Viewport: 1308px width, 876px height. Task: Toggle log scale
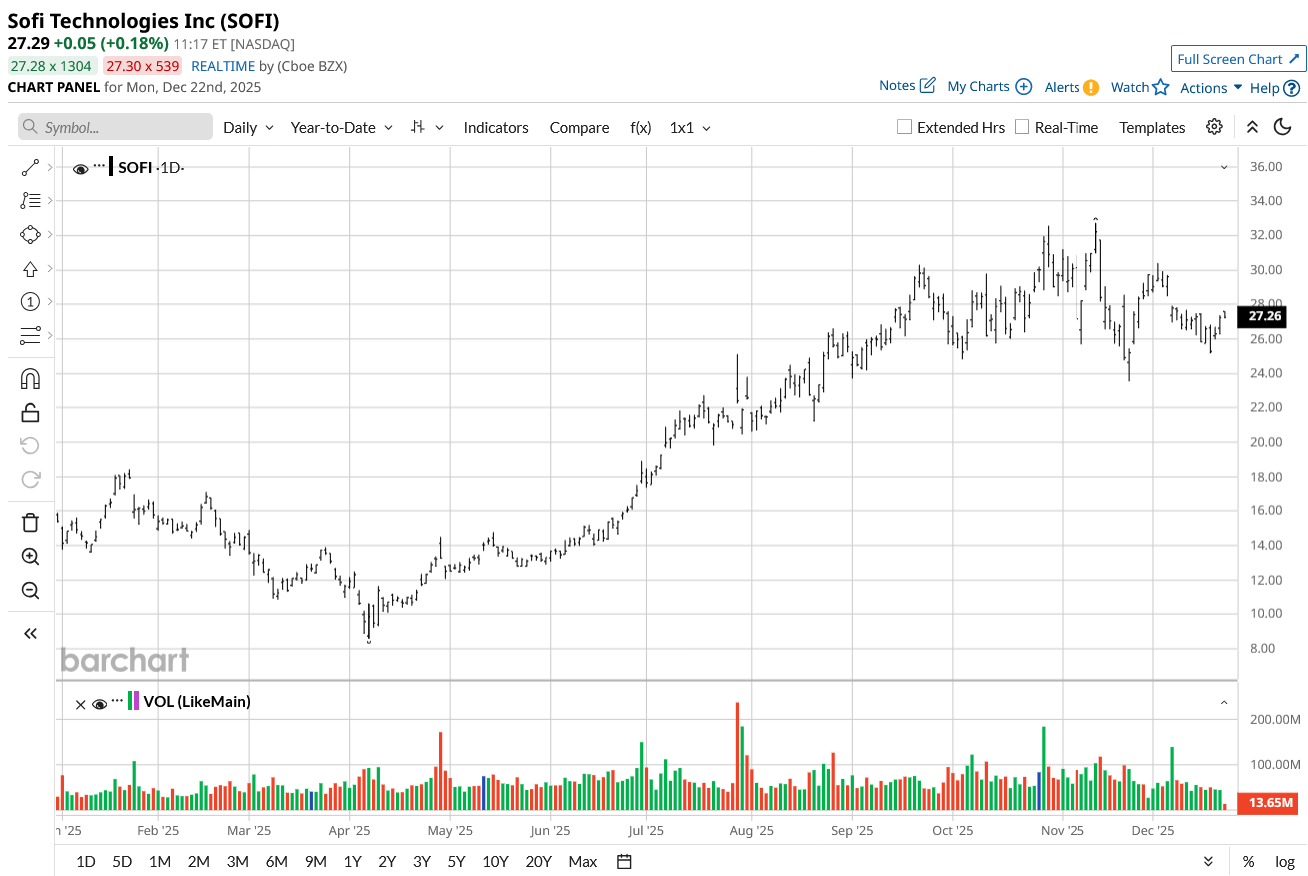click(1285, 862)
